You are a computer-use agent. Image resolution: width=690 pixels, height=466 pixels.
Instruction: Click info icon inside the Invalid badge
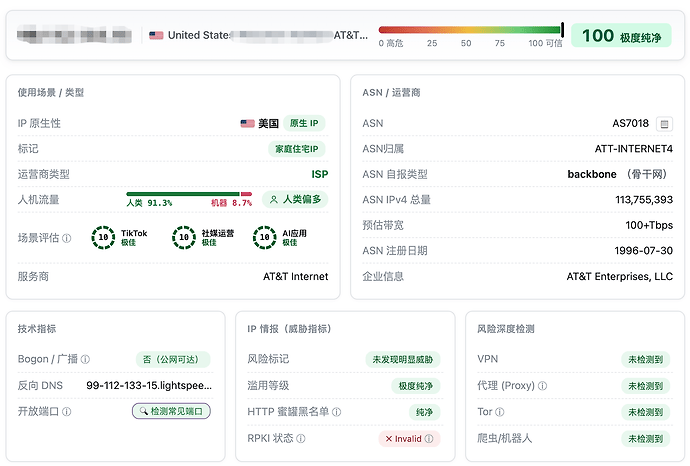429,439
